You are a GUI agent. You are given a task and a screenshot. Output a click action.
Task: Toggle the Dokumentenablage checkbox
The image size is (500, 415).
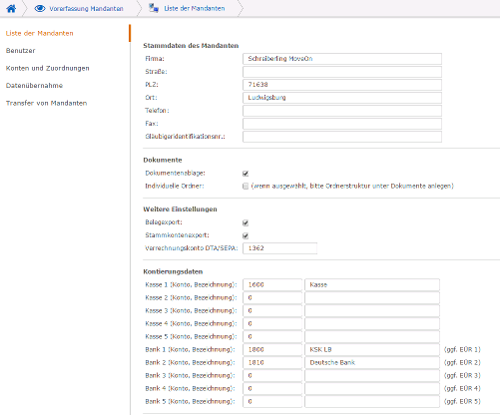[246, 173]
